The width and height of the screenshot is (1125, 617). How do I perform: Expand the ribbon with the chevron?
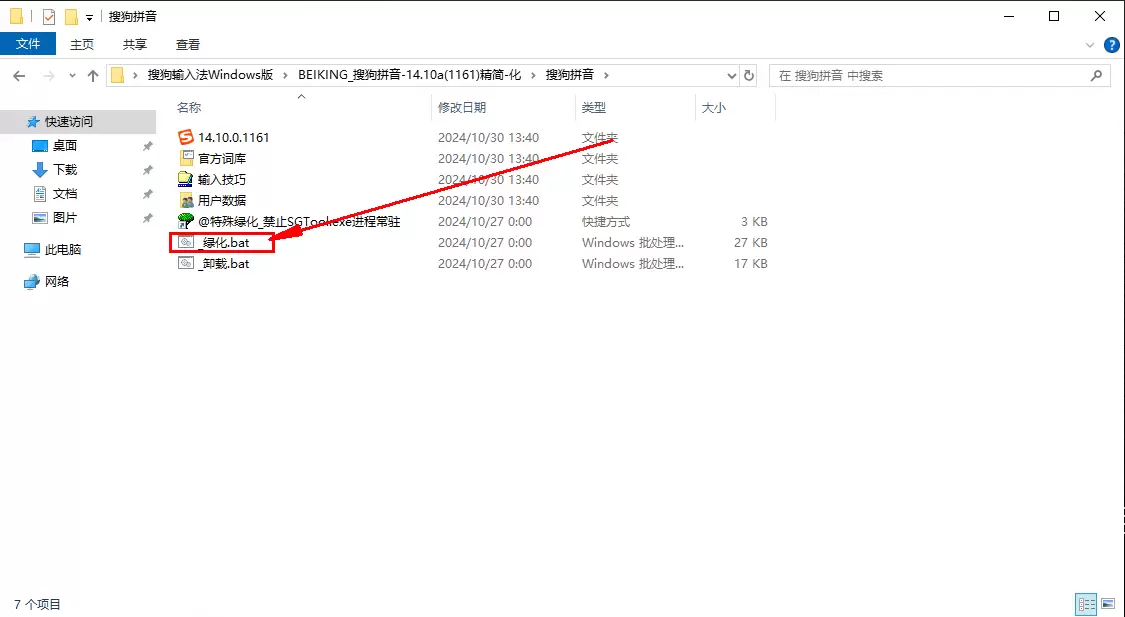tap(1091, 44)
